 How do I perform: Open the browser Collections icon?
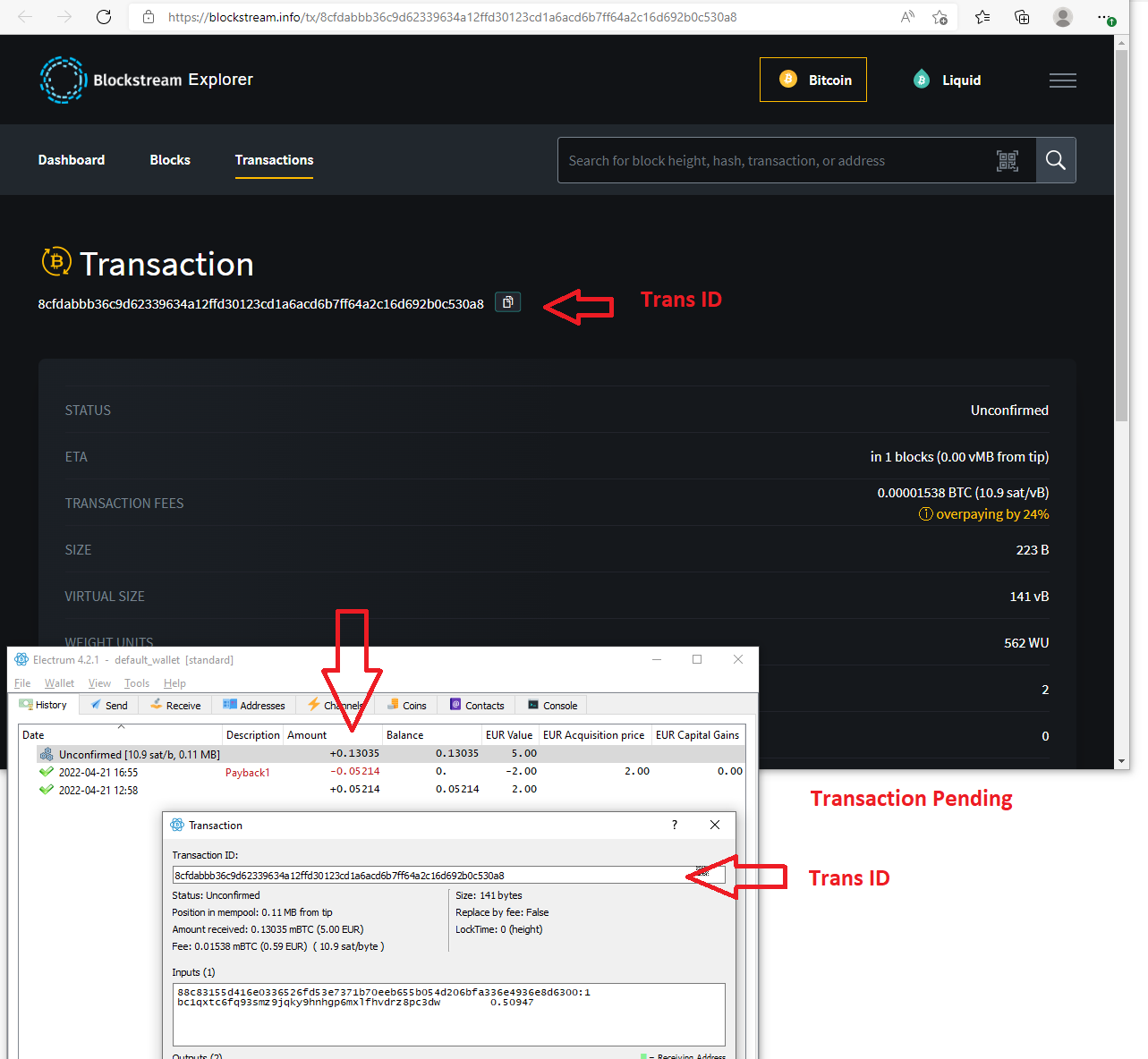tap(1022, 17)
